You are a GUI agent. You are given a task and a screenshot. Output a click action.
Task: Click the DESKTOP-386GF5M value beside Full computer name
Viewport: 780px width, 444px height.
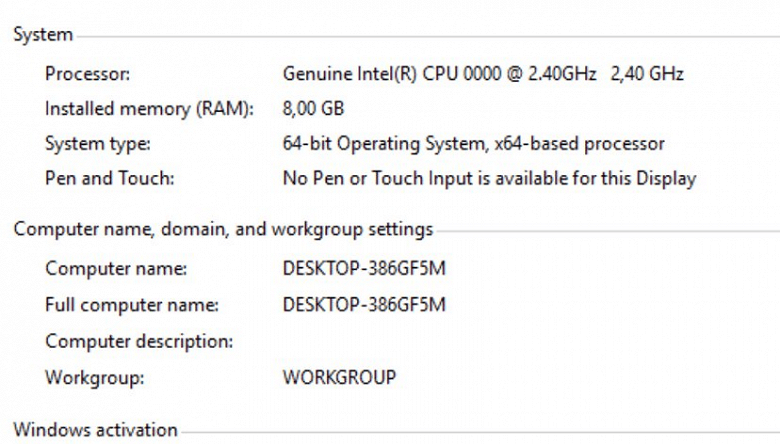click(x=364, y=305)
